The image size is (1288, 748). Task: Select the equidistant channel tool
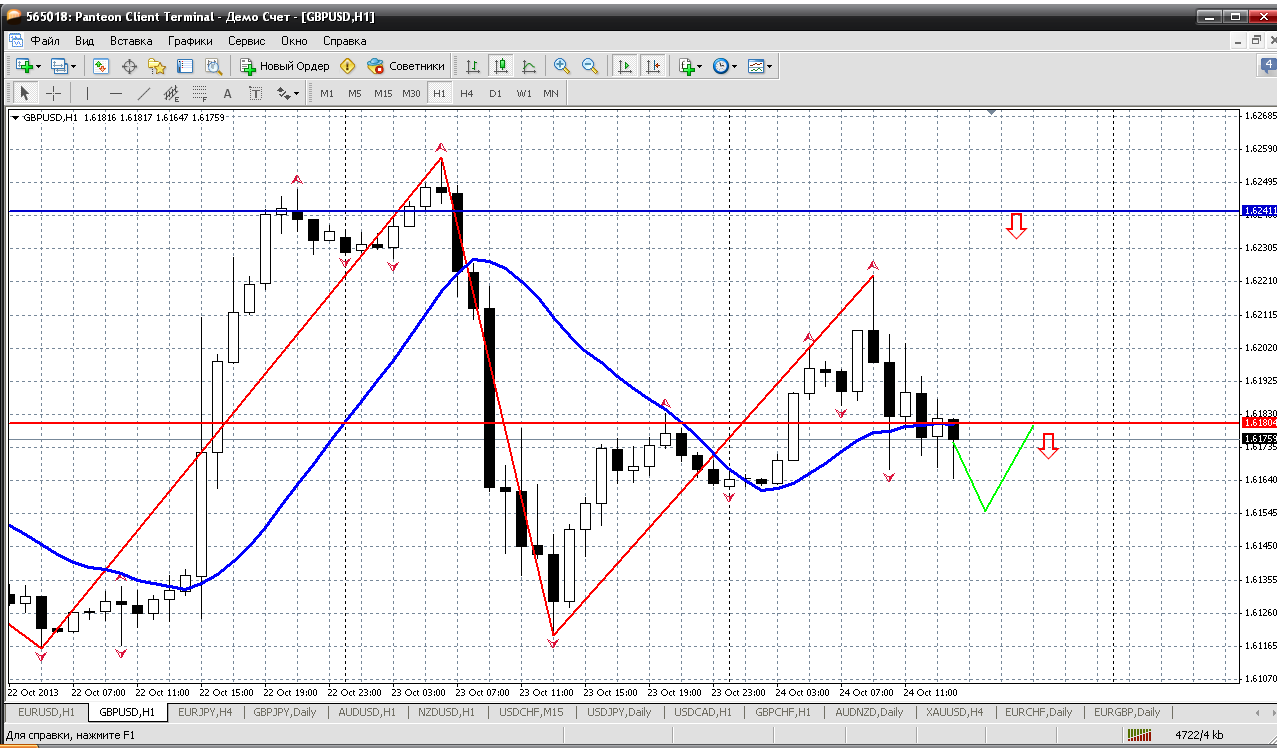tap(172, 93)
